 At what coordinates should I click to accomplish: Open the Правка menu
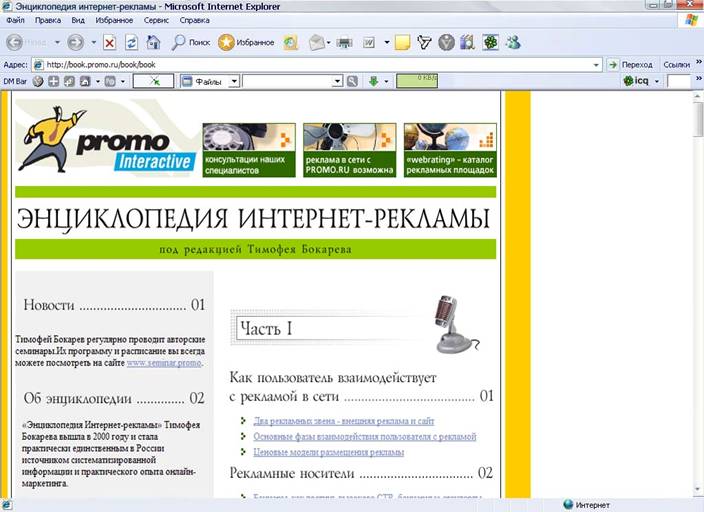click(x=48, y=20)
